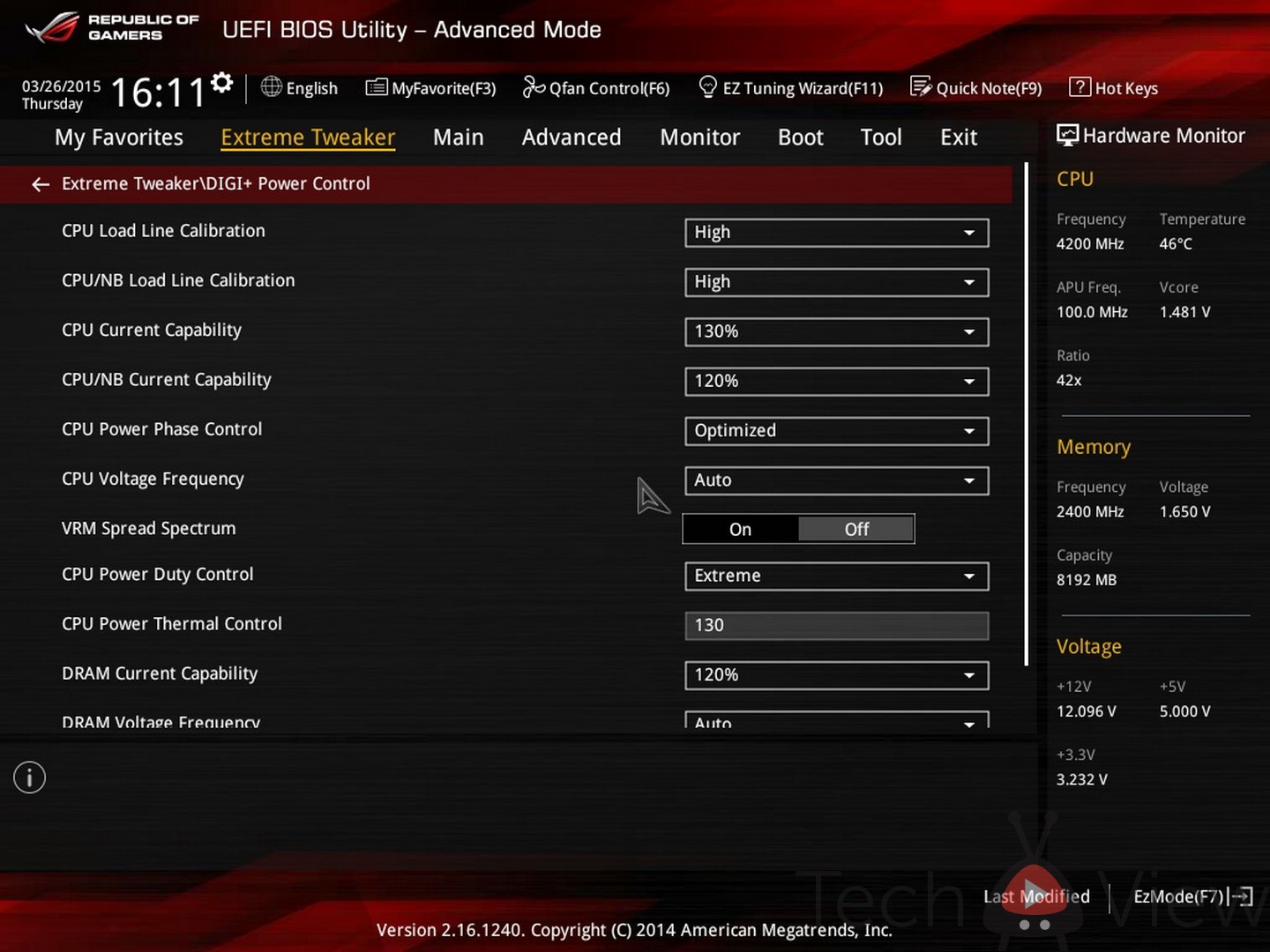Screen dimensions: 1270x952
Task: Change language via English button
Action: pyautogui.click(x=300, y=88)
